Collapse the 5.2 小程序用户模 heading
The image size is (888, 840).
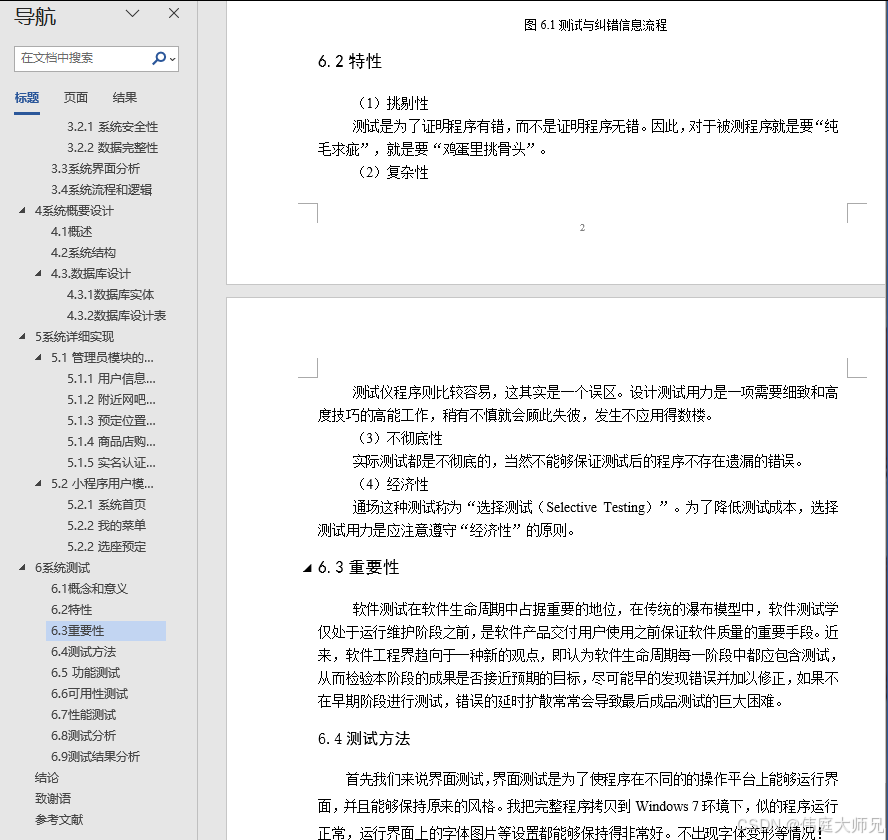38,484
